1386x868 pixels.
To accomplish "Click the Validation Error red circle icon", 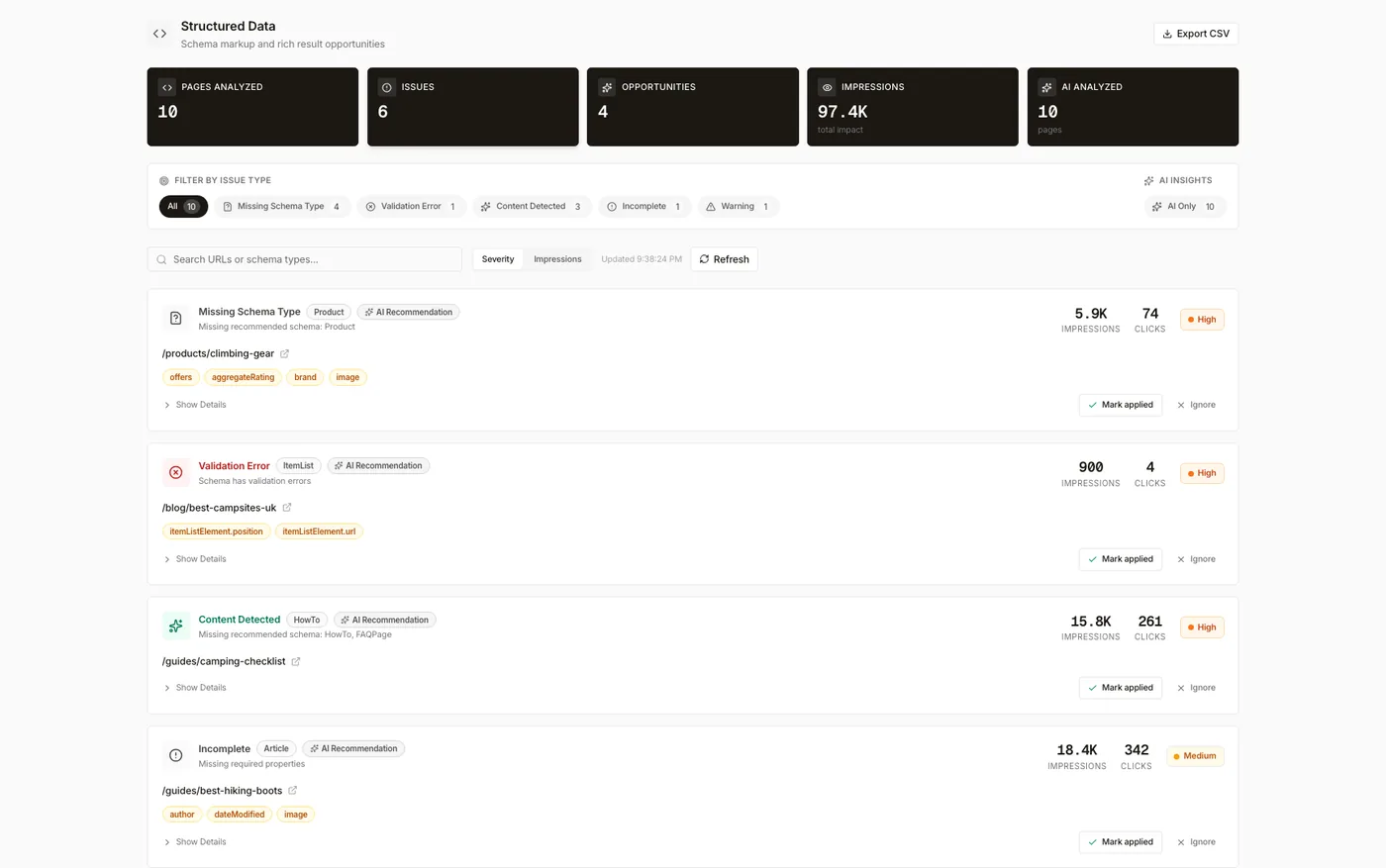I will pyautogui.click(x=175, y=473).
